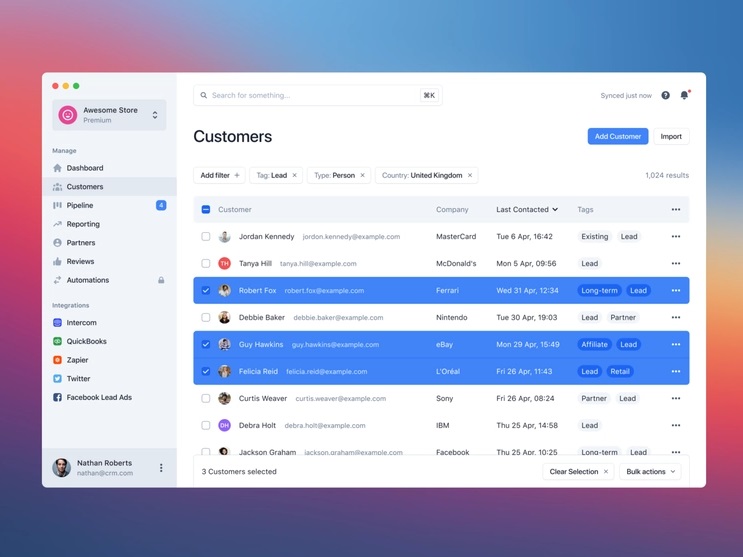The height and width of the screenshot is (557, 743).
Task: Uncheck Guy Hawkins' row checkbox
Action: (x=206, y=345)
